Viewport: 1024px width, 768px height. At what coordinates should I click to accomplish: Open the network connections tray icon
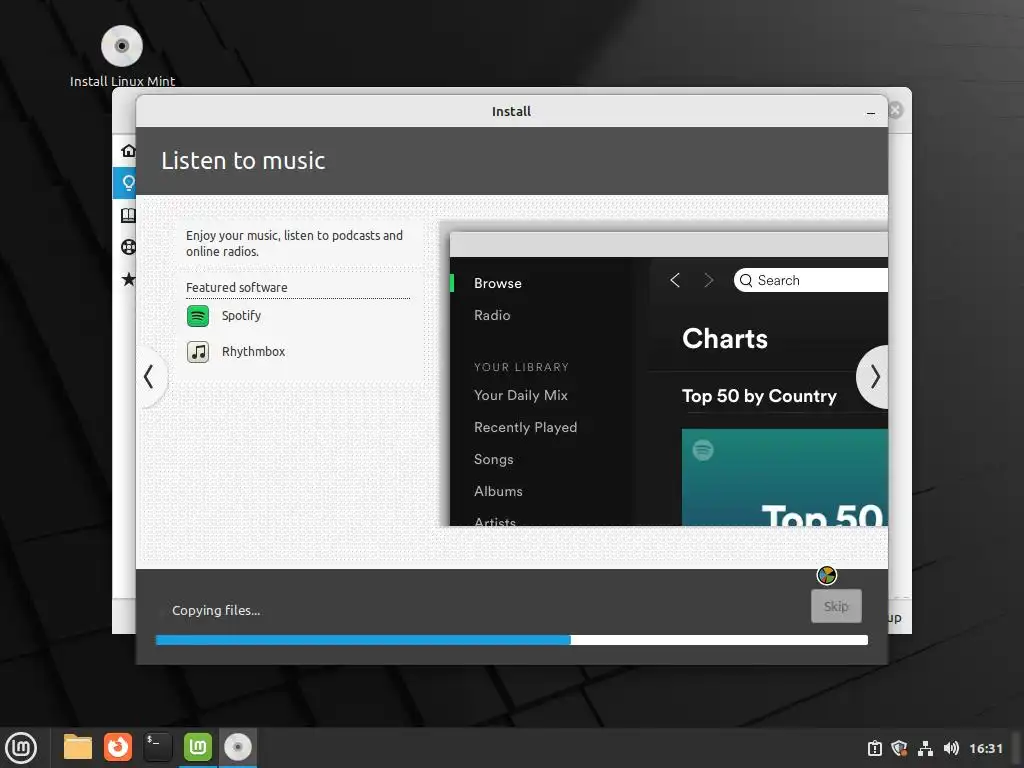coord(925,748)
